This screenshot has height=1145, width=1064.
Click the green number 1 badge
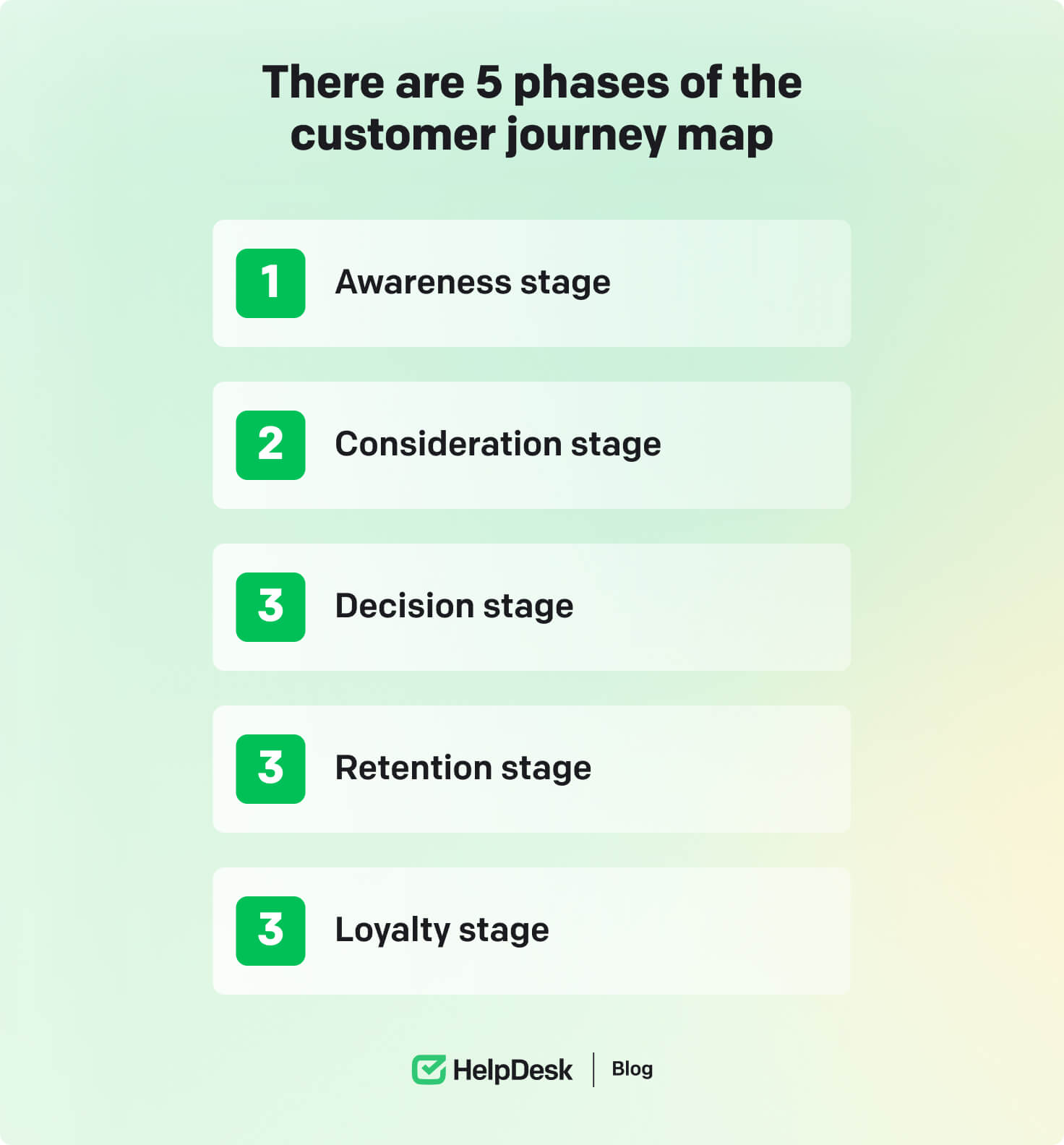270,283
